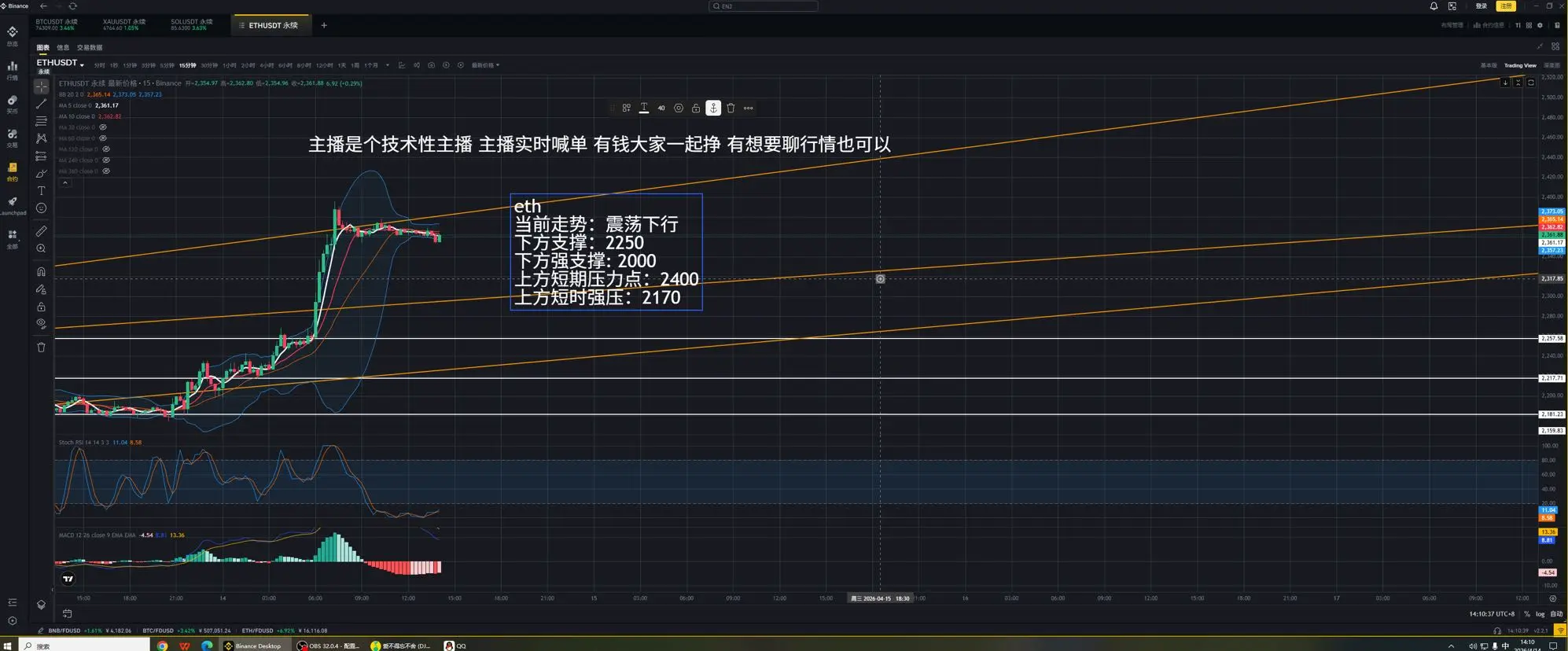Open the font size 40 dropdown
The image size is (1568, 651).
tap(661, 108)
